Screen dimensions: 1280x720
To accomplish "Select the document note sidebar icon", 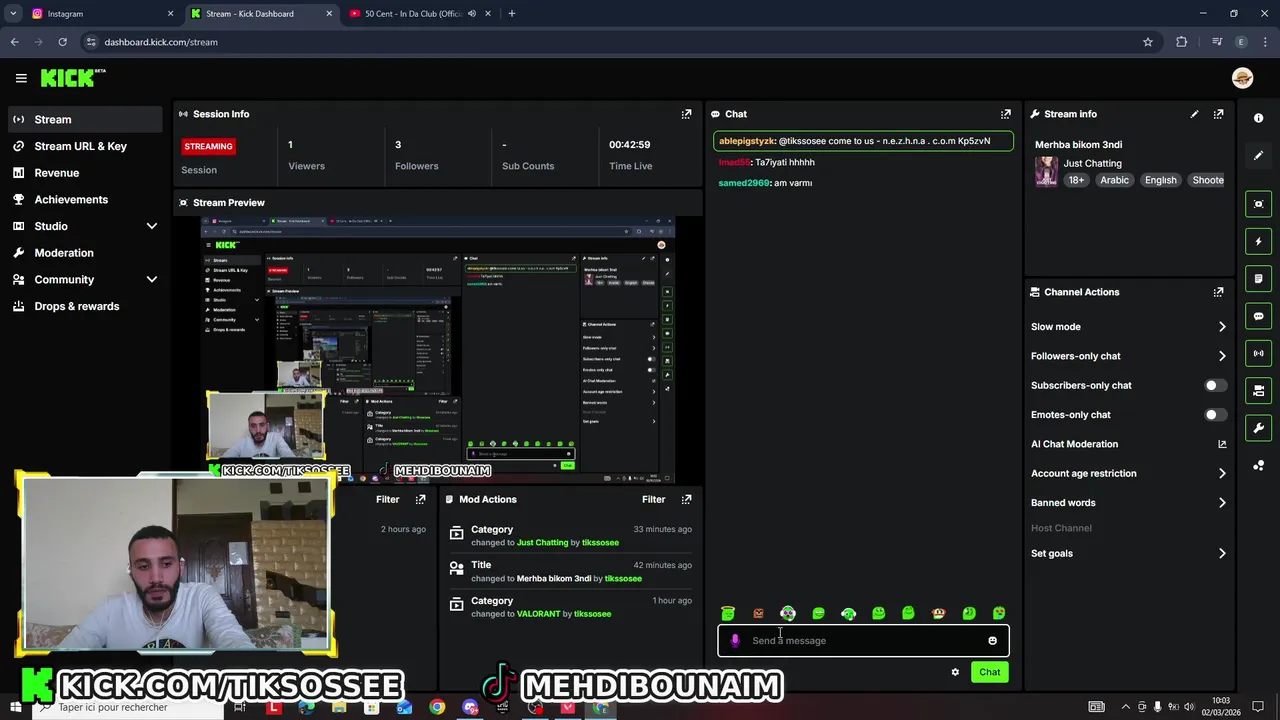I will point(1258,278).
